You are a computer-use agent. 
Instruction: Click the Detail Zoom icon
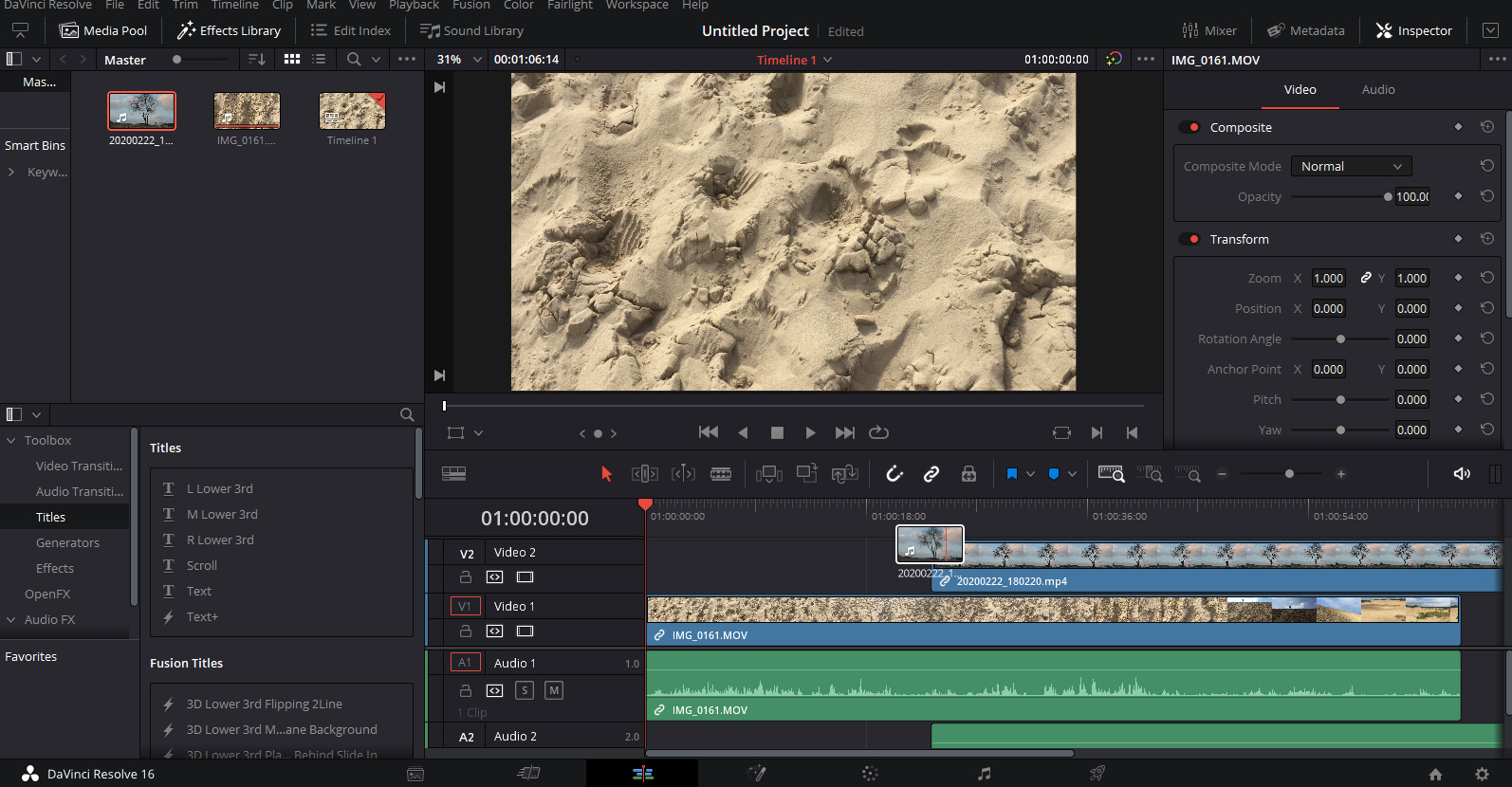[1150, 474]
